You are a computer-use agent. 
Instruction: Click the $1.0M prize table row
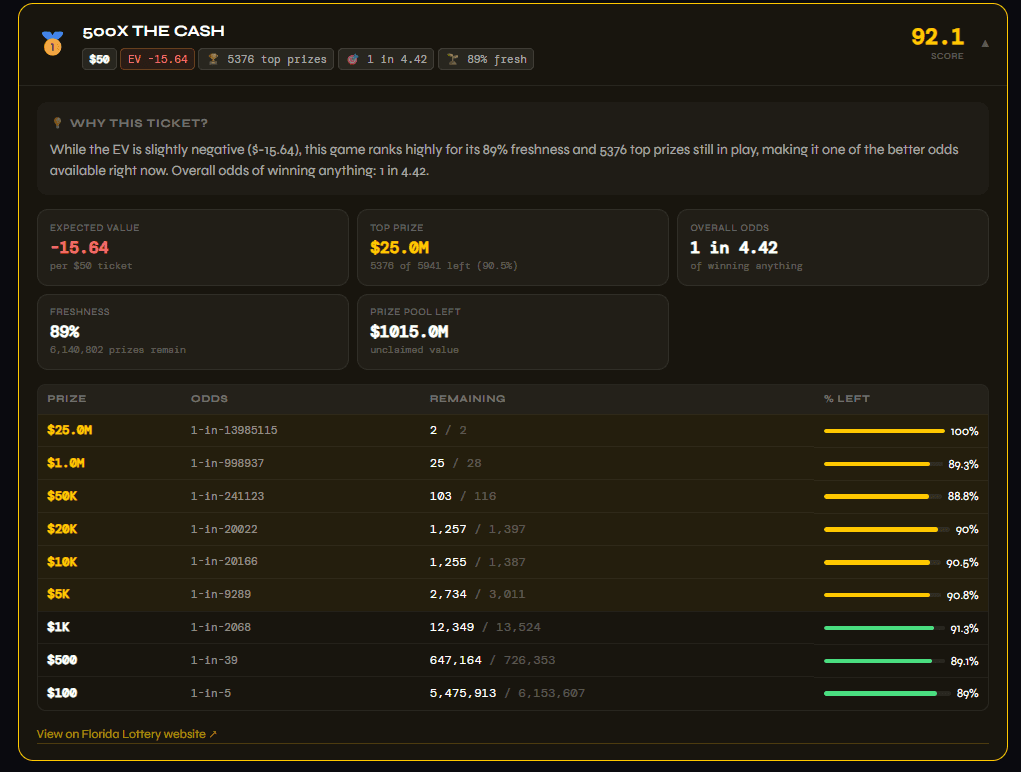coord(512,463)
